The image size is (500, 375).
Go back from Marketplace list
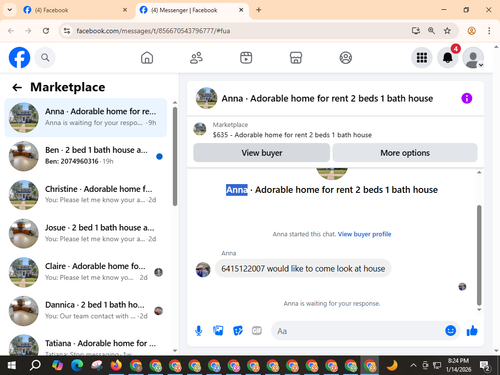[17, 87]
